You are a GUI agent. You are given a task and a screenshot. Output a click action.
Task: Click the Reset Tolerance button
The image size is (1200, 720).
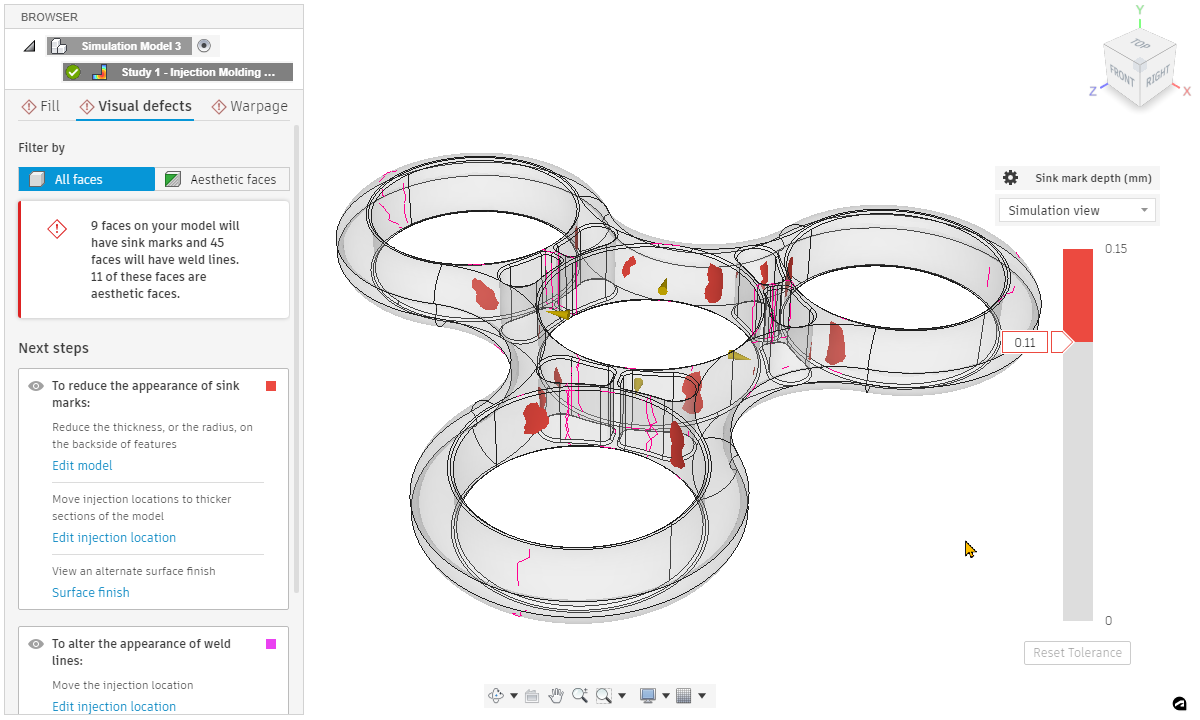[1077, 653]
